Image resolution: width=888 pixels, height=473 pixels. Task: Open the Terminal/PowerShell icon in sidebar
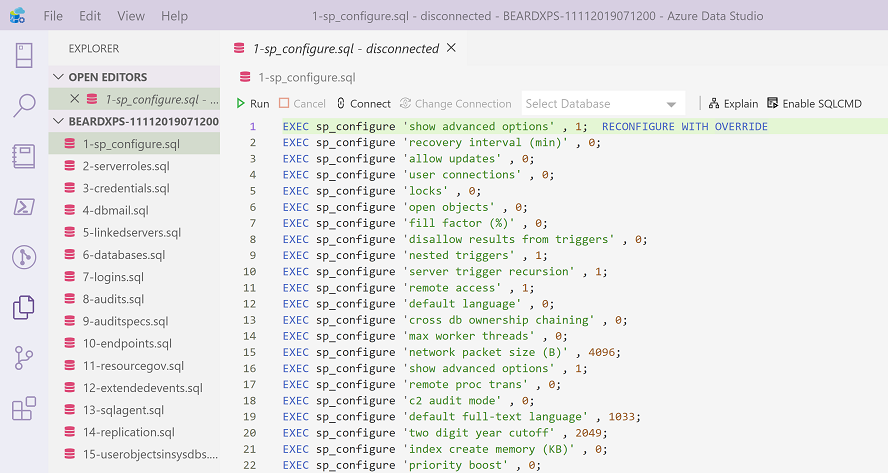tap(24, 207)
